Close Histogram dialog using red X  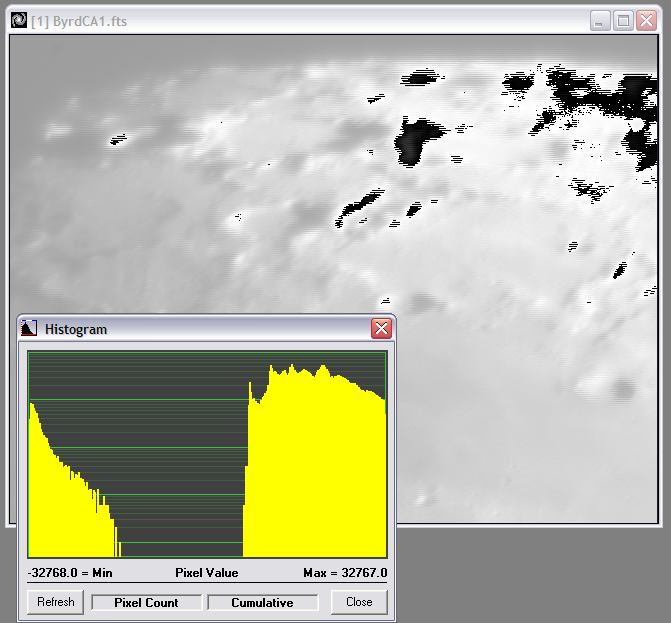tap(381, 328)
